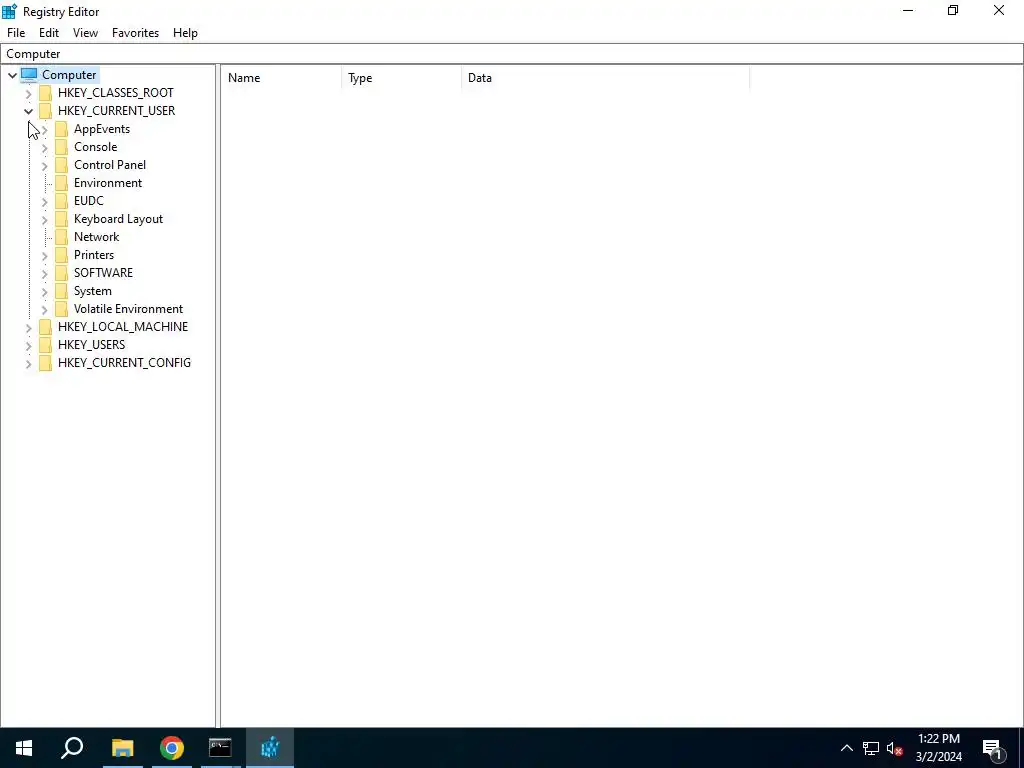The width and height of the screenshot is (1024, 768).
Task: Open File Explorer from the taskbar
Action: (122, 748)
